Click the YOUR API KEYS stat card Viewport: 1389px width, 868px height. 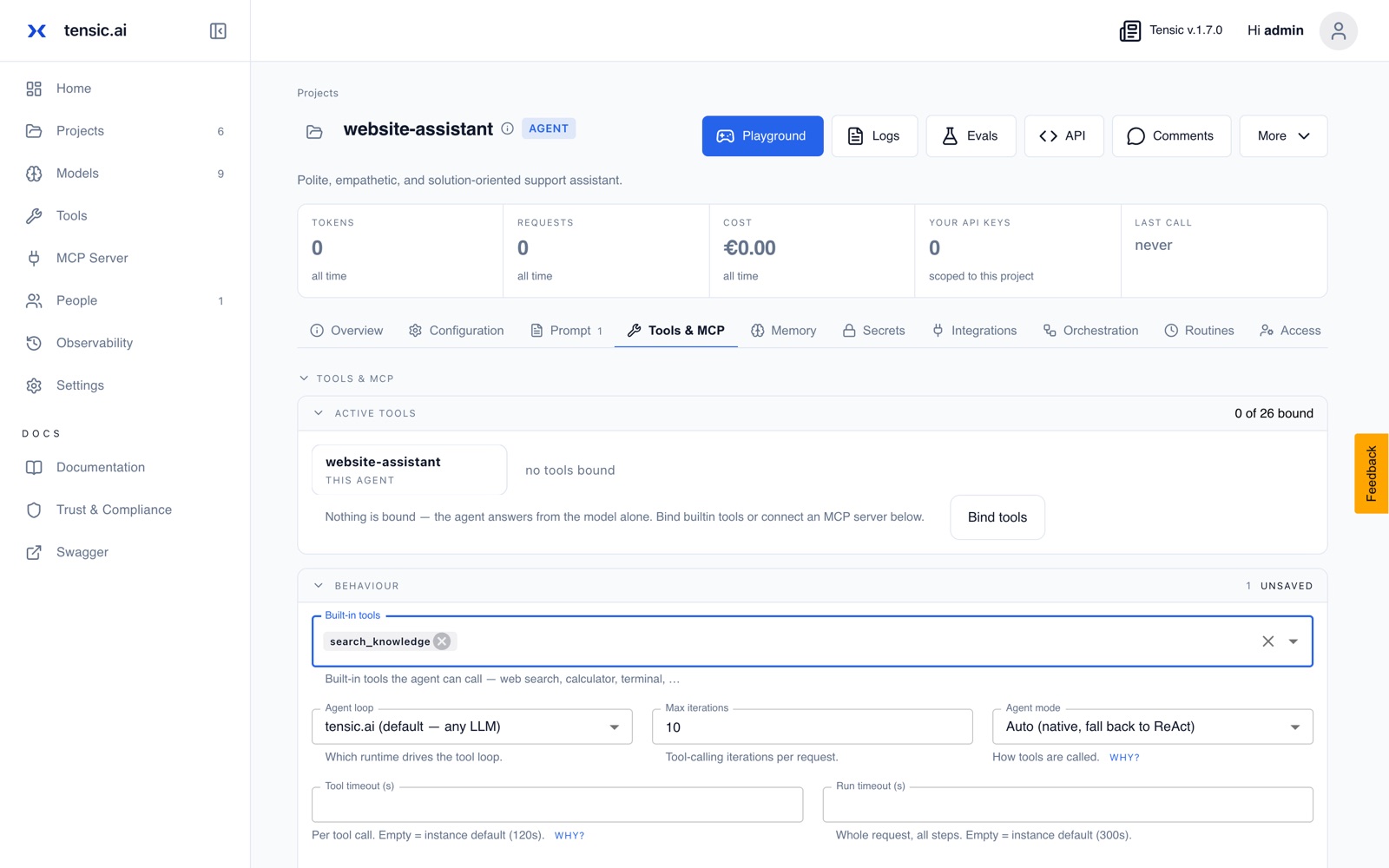(x=1017, y=251)
